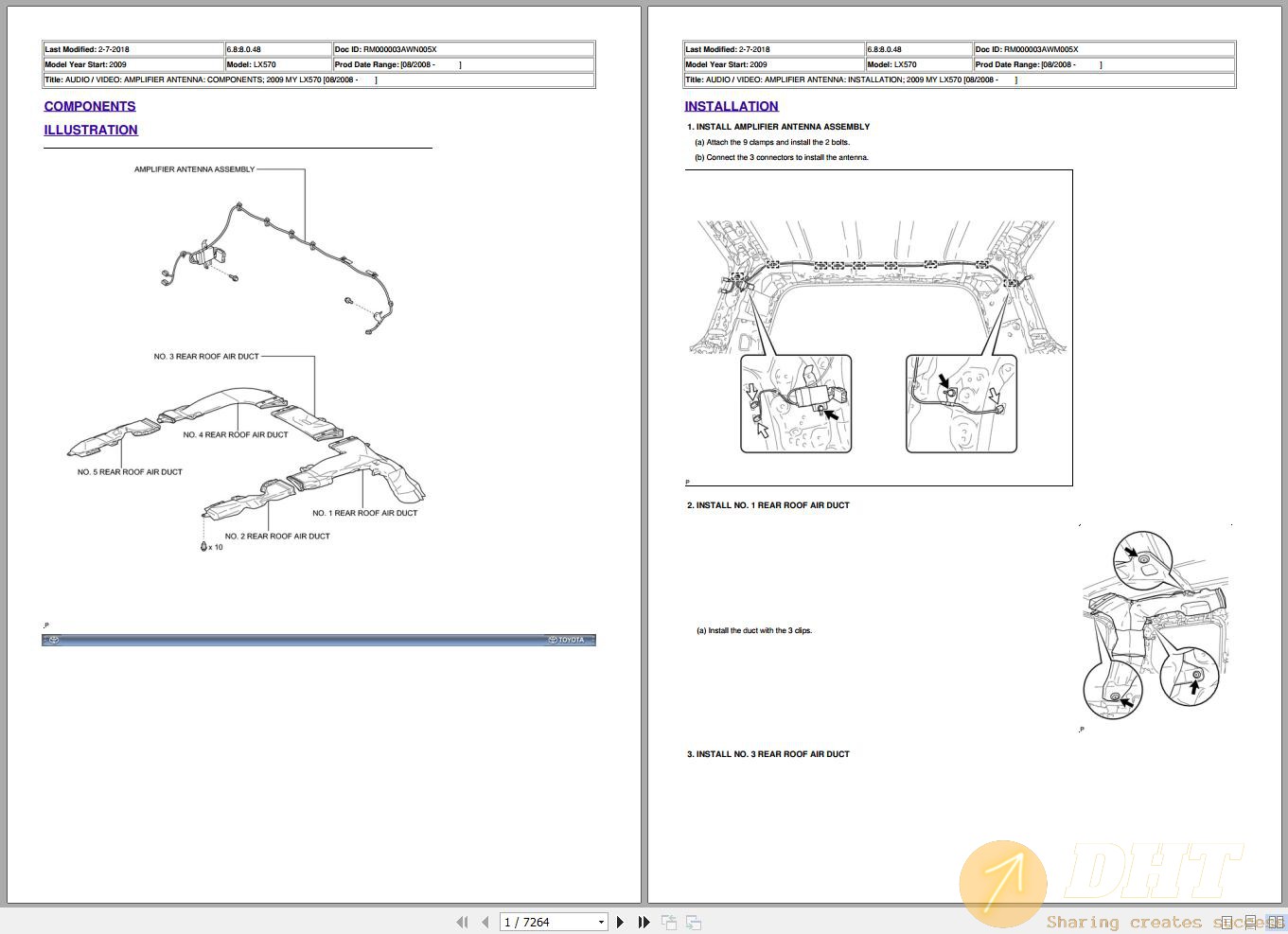The image size is (1288, 934).
Task: Click the version cell 6.8:8.0.48 on the right page
Action: coord(919,49)
